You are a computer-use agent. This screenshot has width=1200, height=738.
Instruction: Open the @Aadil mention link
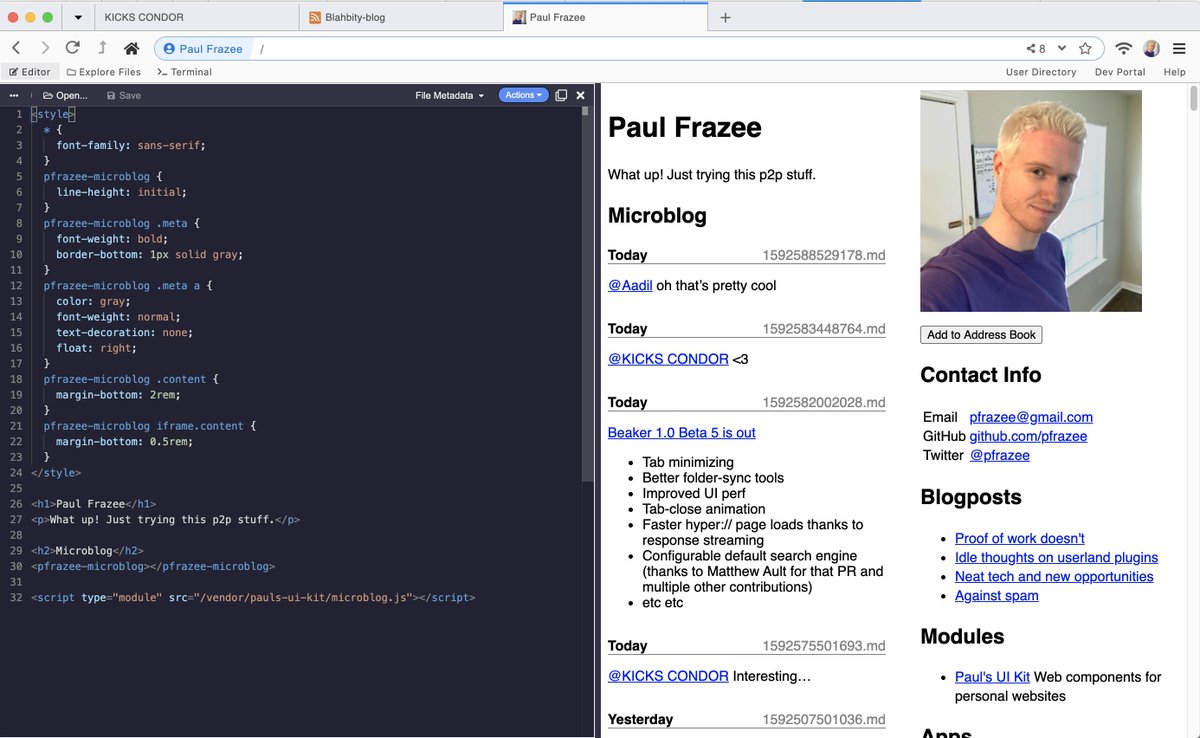pos(630,285)
